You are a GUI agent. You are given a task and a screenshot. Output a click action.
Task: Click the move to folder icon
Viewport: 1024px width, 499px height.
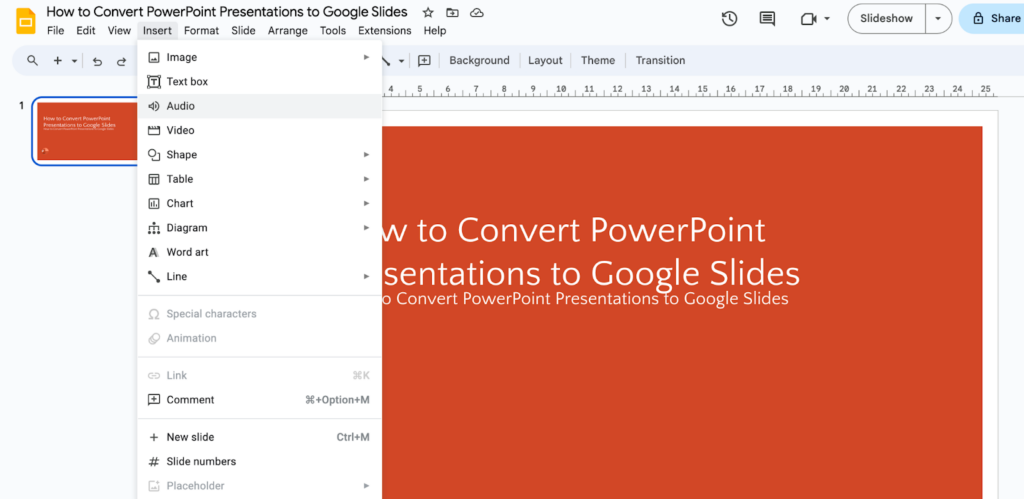pyautogui.click(x=452, y=12)
